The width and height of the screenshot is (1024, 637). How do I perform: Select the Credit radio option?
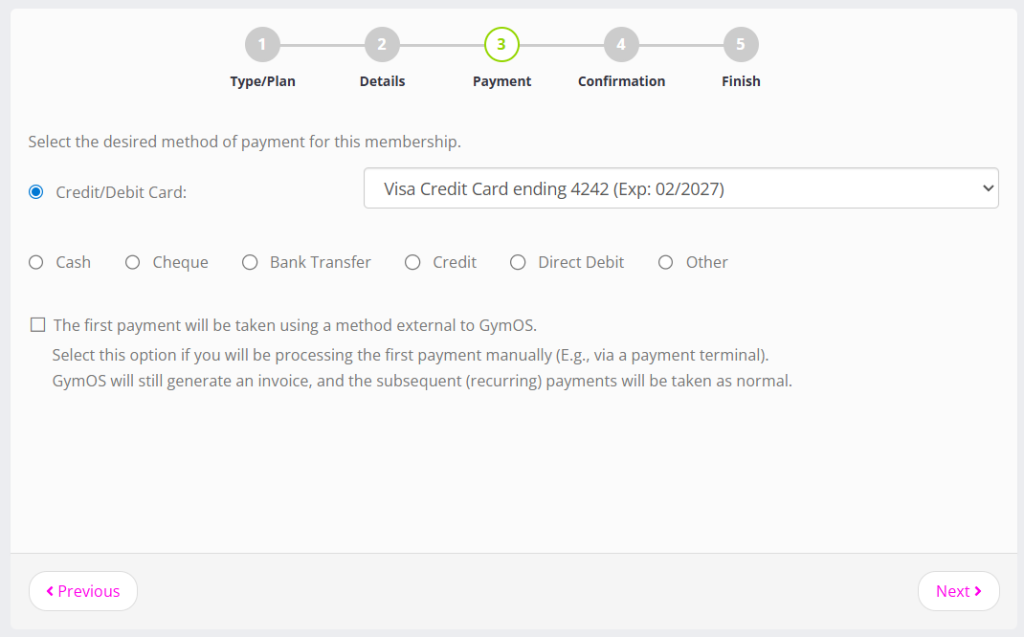tap(413, 262)
